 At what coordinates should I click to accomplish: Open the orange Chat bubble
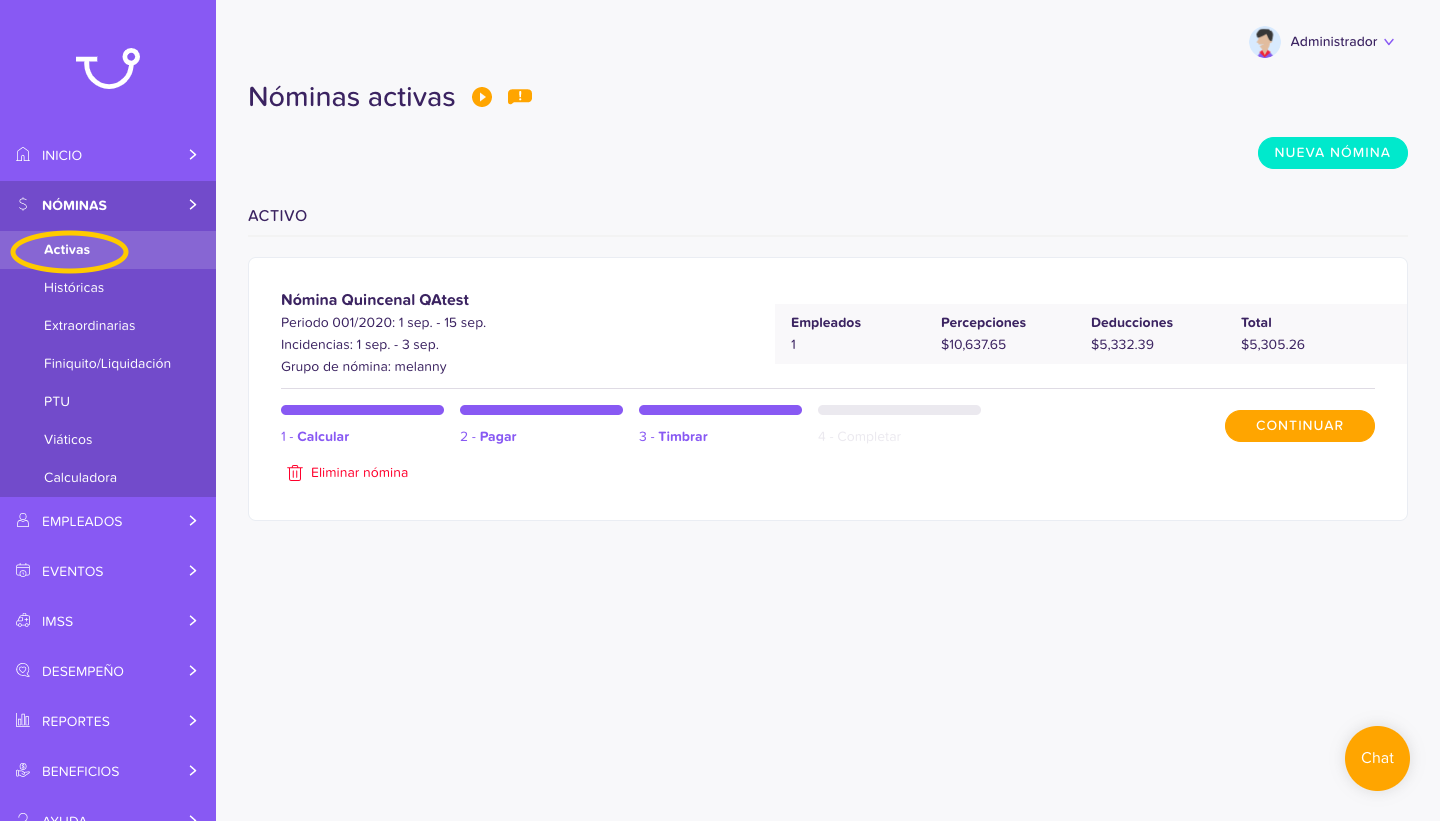point(1377,758)
